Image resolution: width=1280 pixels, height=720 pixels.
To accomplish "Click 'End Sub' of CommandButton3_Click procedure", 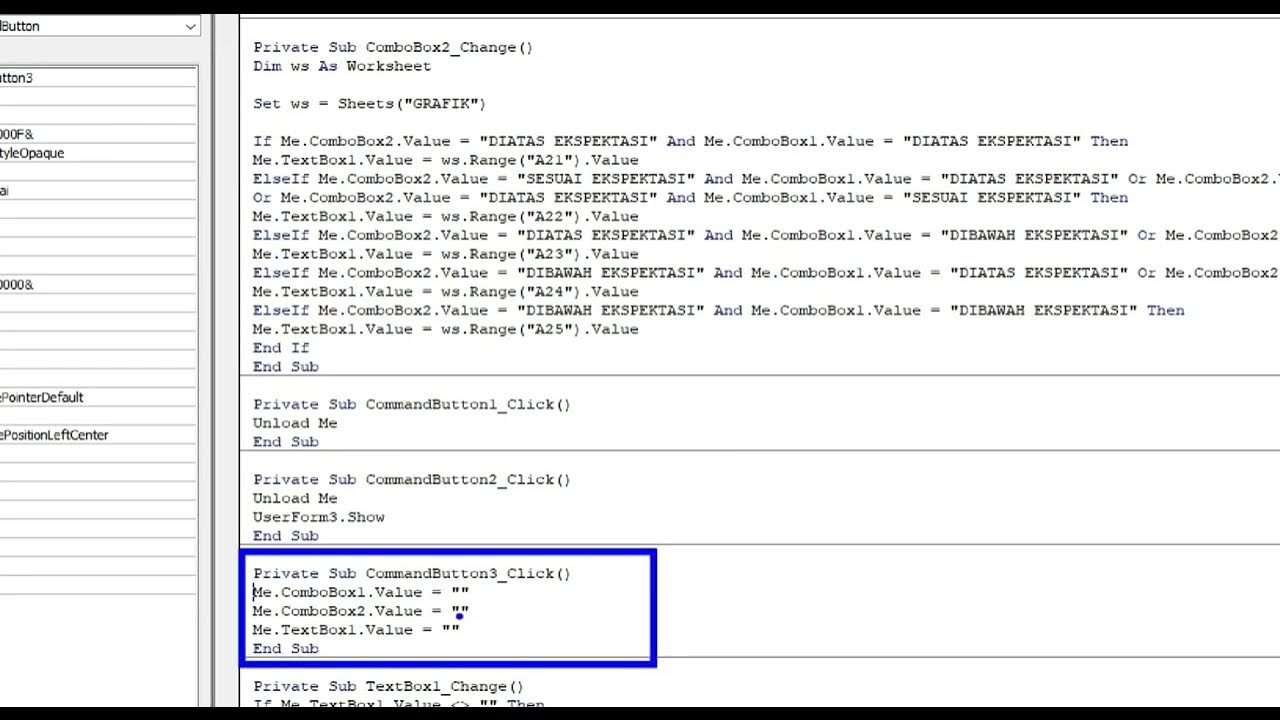I will (x=286, y=649).
